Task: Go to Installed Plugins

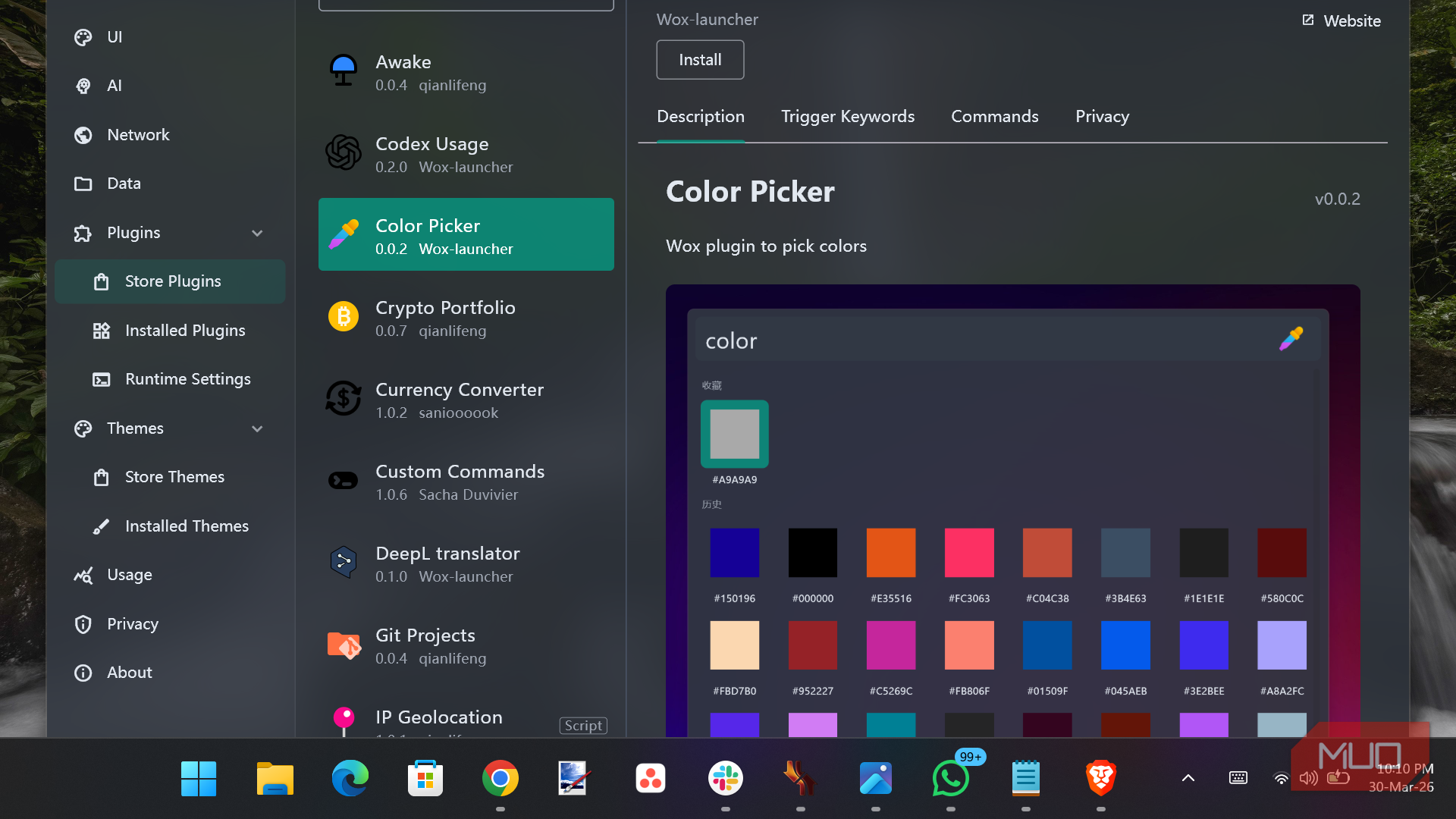Action: click(170, 331)
